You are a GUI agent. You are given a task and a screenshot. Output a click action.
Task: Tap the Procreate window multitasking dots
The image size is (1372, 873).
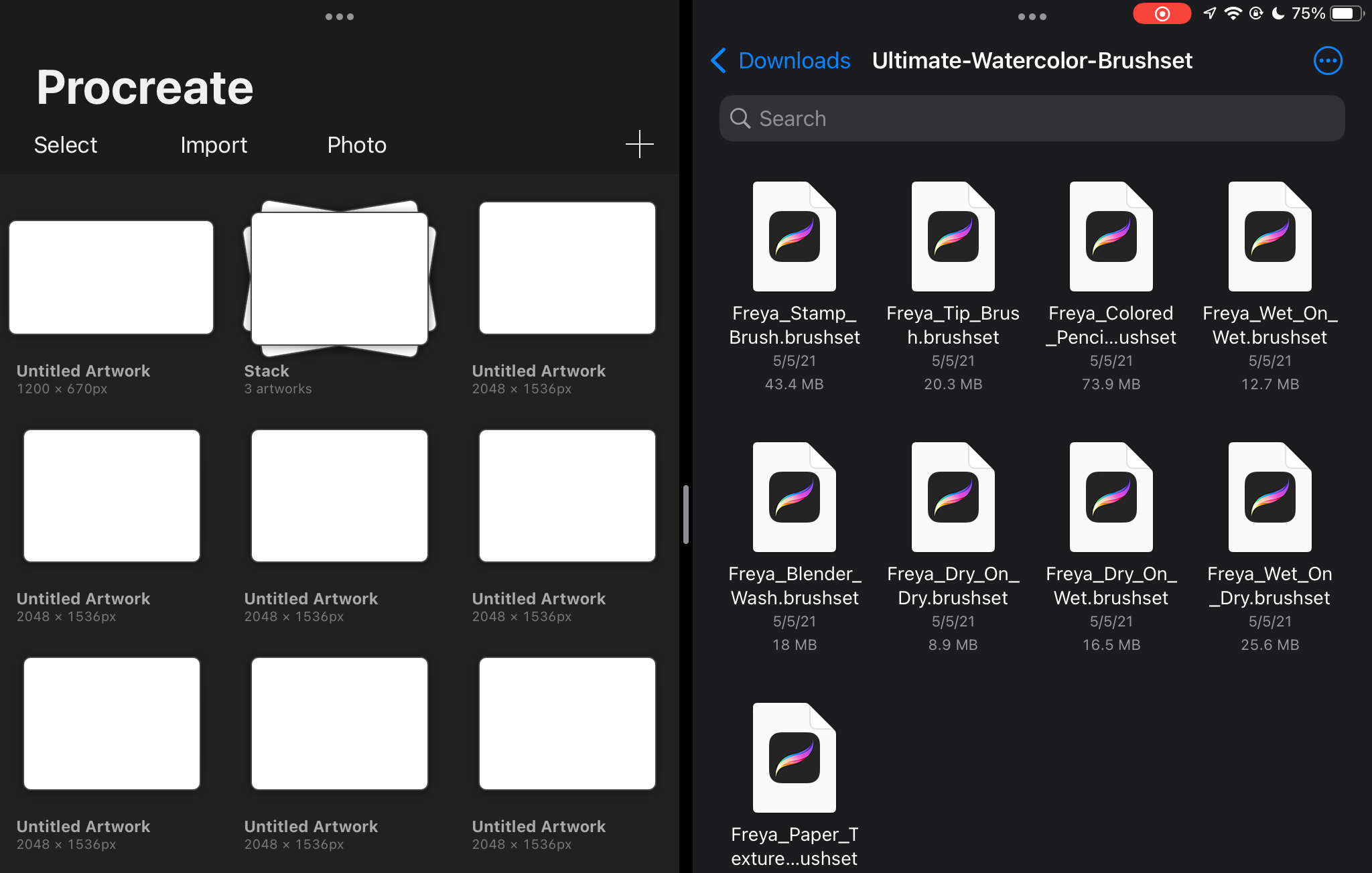(340, 17)
